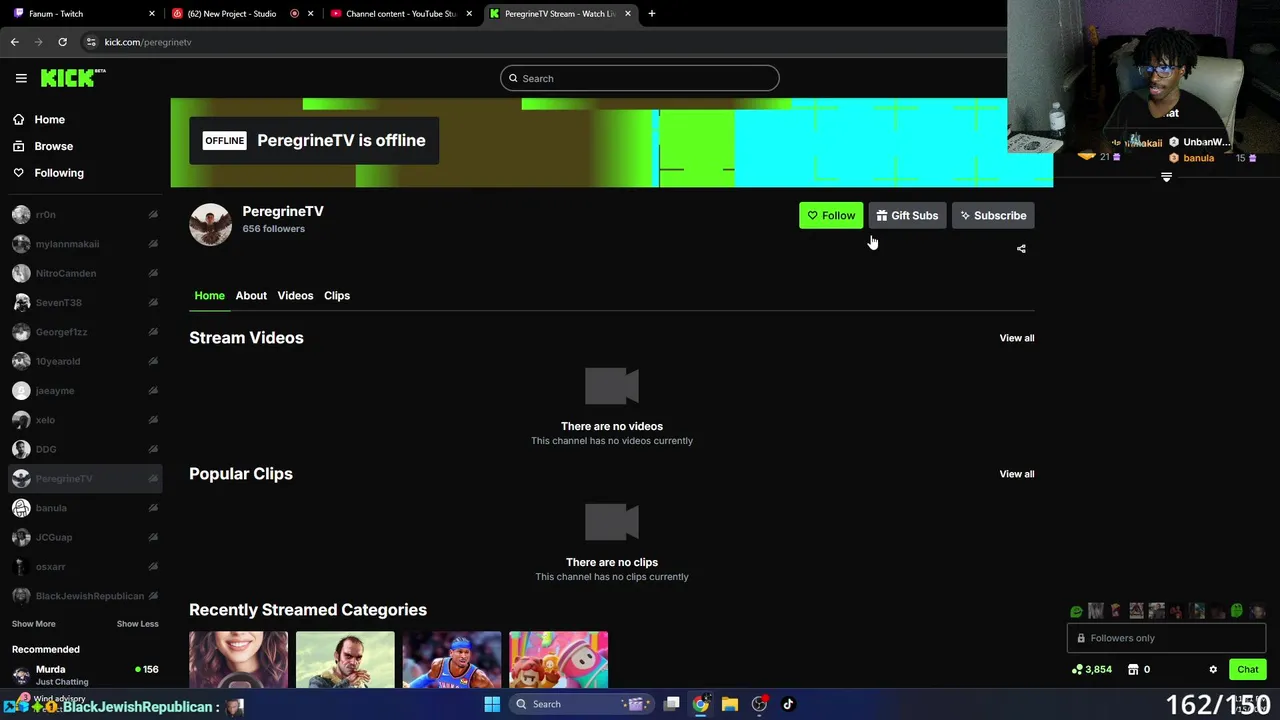The height and width of the screenshot is (720, 1280).
Task: Click the share icon below Subscribe
Action: (x=1021, y=249)
